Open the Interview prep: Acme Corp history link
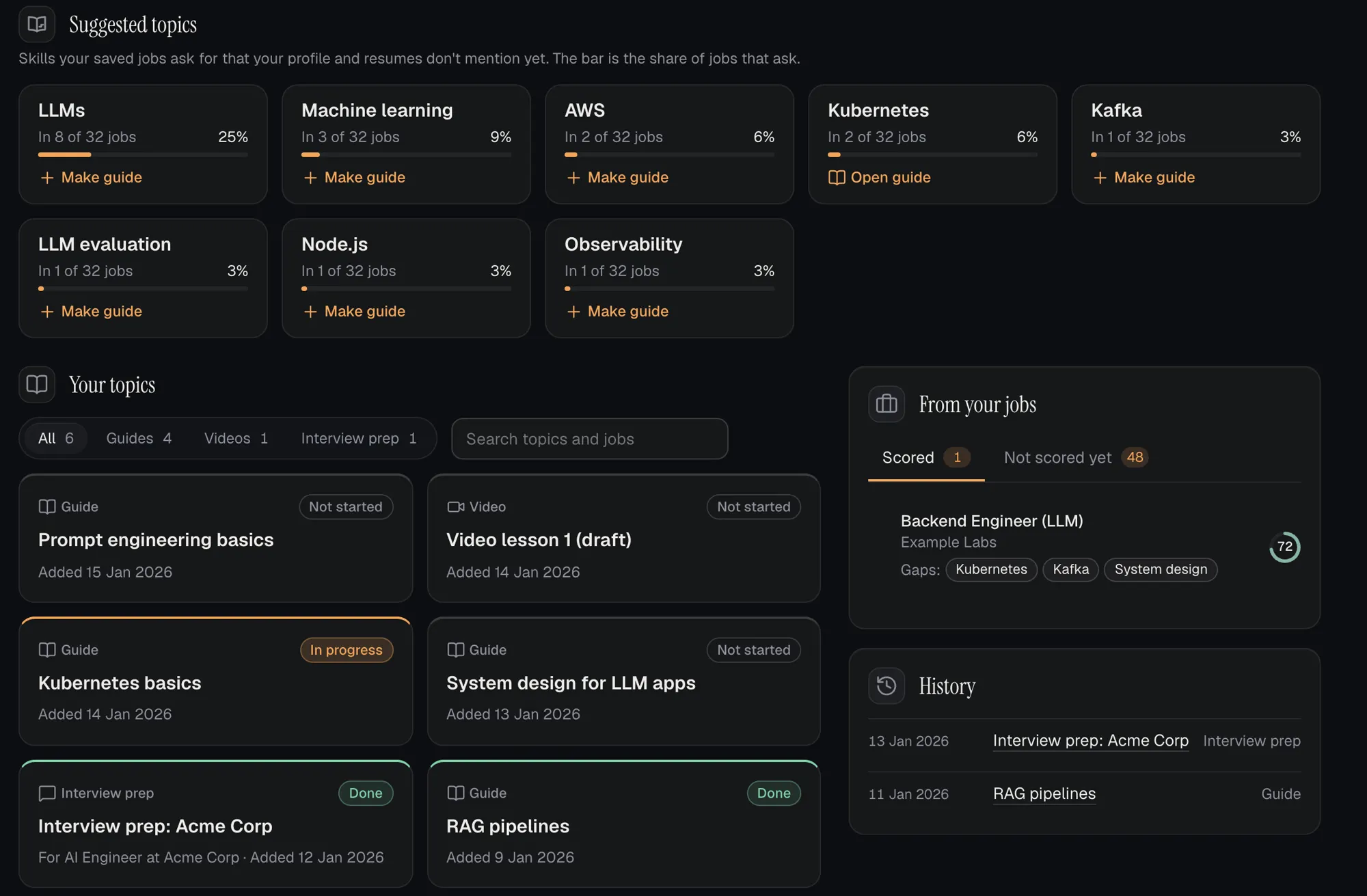 pyautogui.click(x=1090, y=741)
